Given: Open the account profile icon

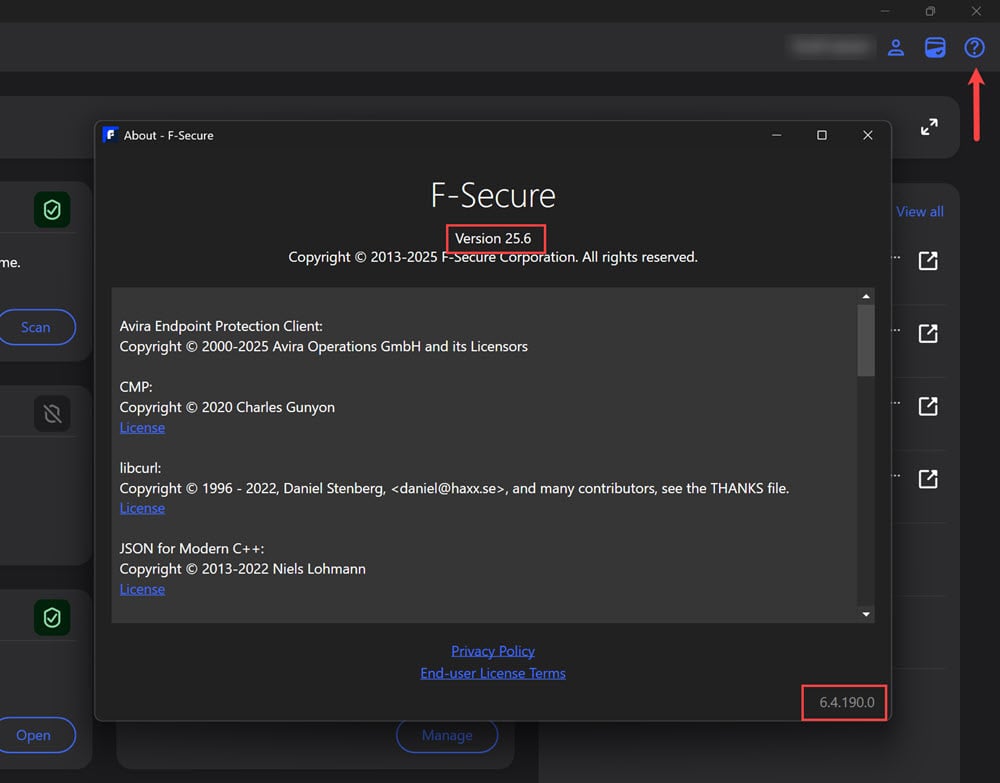Looking at the screenshot, I should pos(895,47).
